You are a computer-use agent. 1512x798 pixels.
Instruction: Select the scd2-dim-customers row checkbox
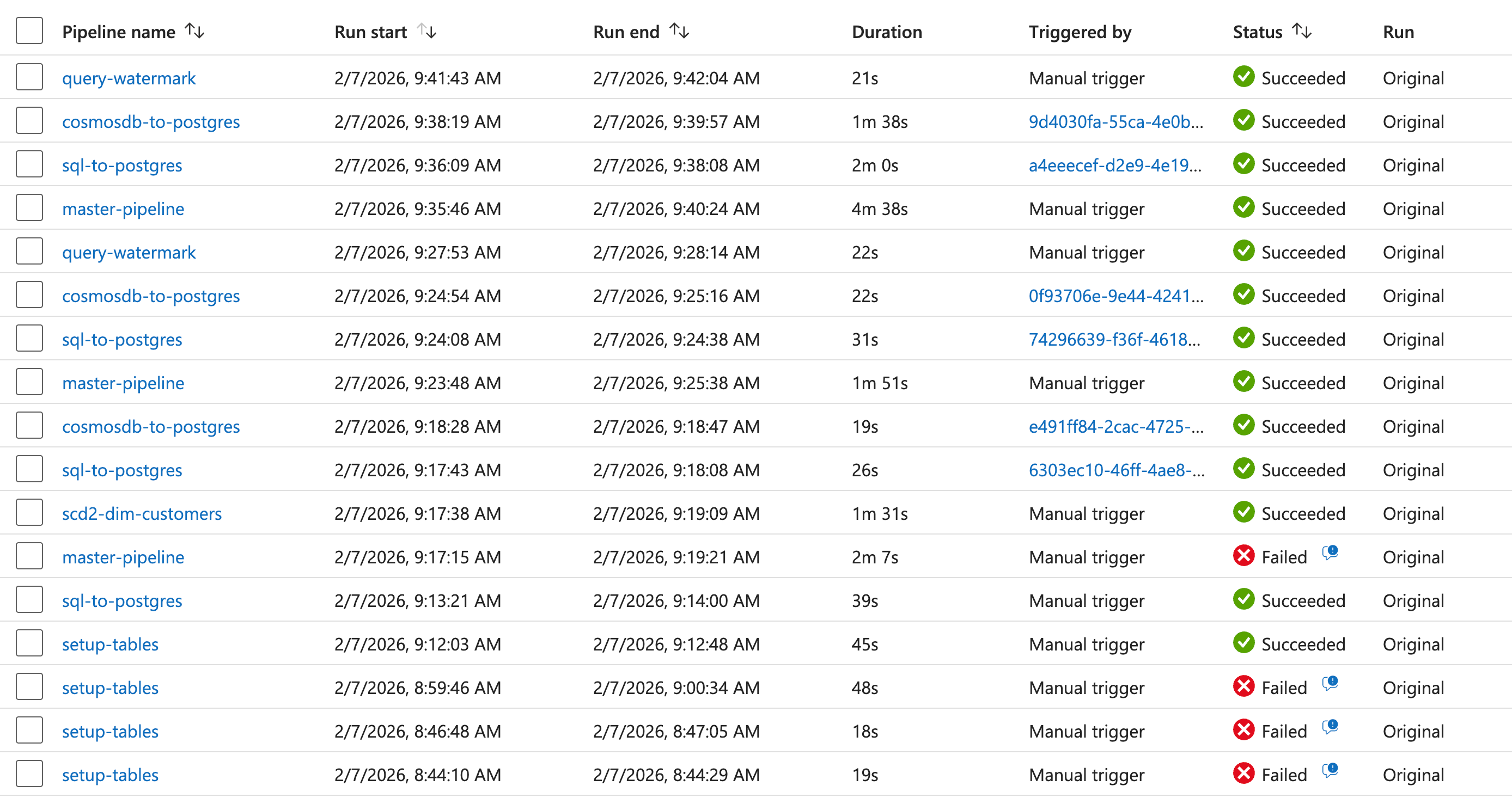coord(29,512)
